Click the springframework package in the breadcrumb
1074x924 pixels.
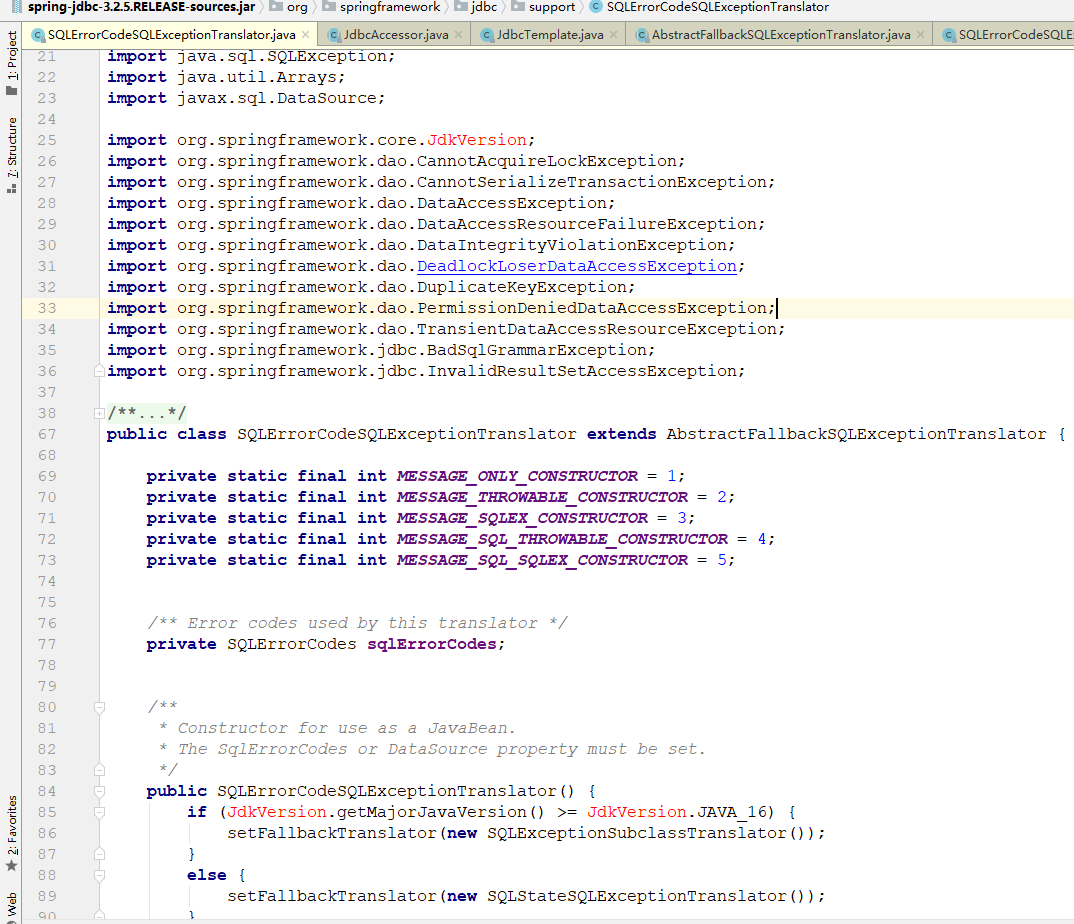(x=390, y=8)
